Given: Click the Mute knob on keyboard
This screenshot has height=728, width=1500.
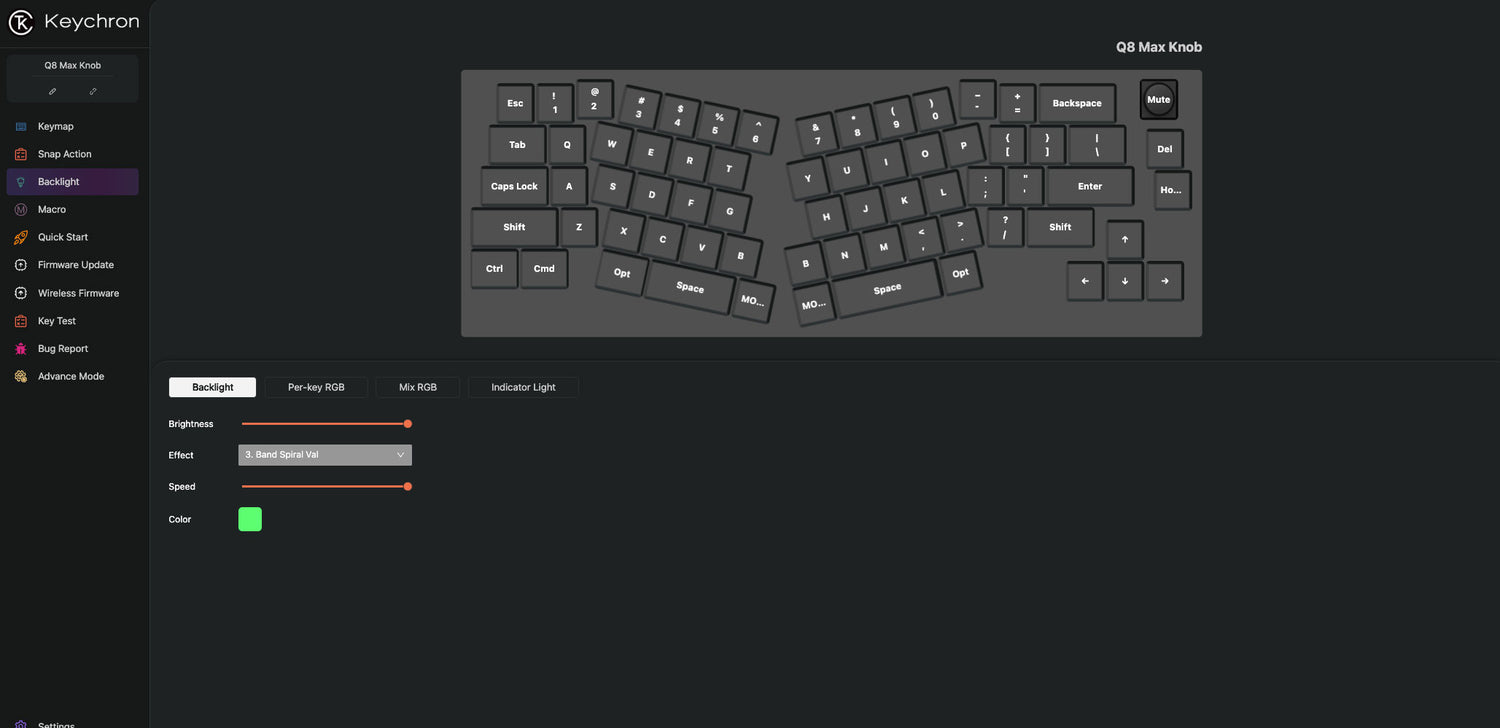Looking at the screenshot, I should pyautogui.click(x=1159, y=99).
